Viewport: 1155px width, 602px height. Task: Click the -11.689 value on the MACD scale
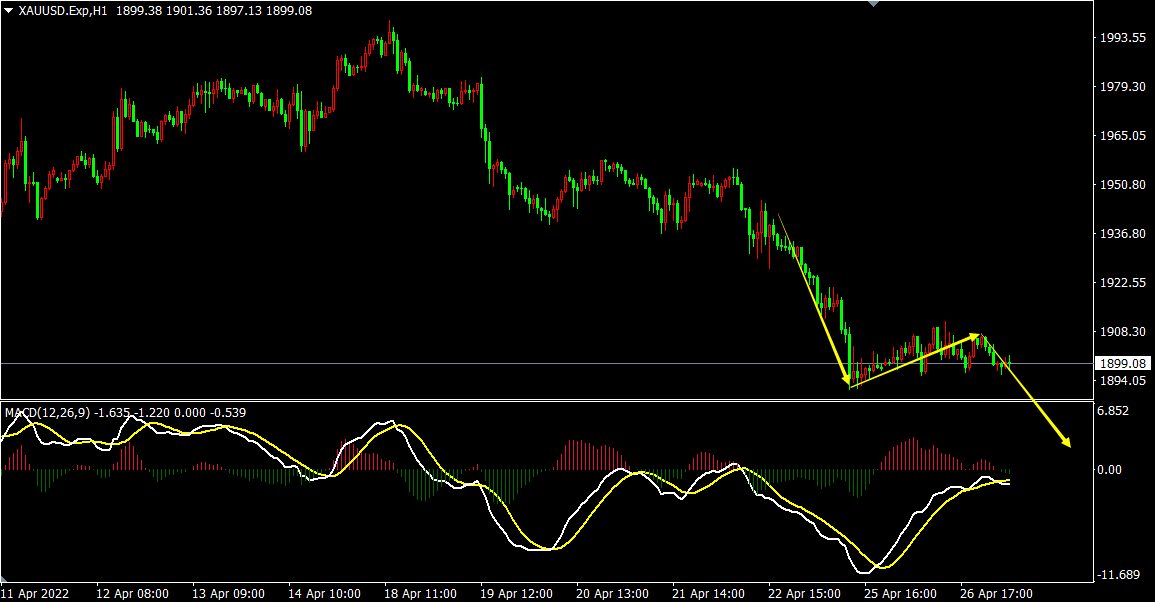(x=1119, y=575)
